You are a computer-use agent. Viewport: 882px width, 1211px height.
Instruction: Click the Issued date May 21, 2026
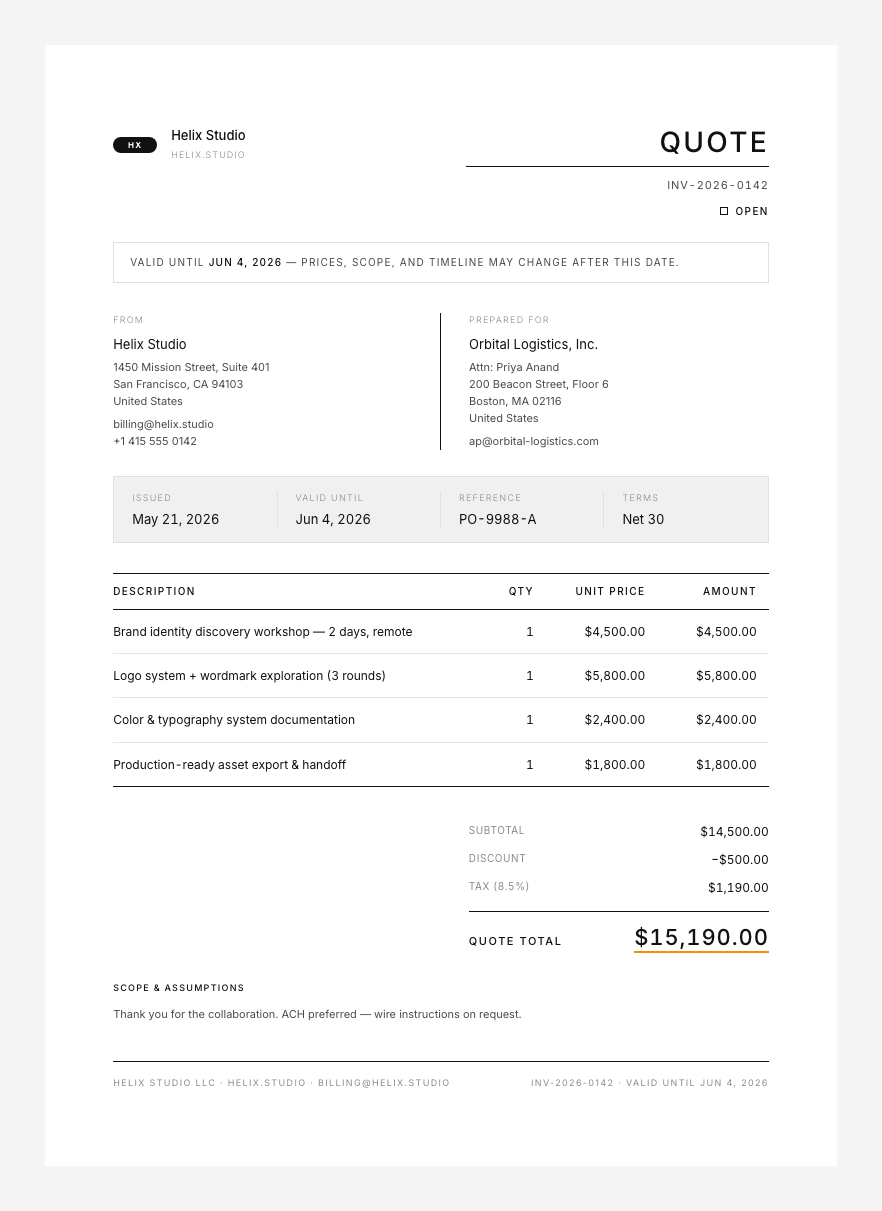click(x=176, y=519)
